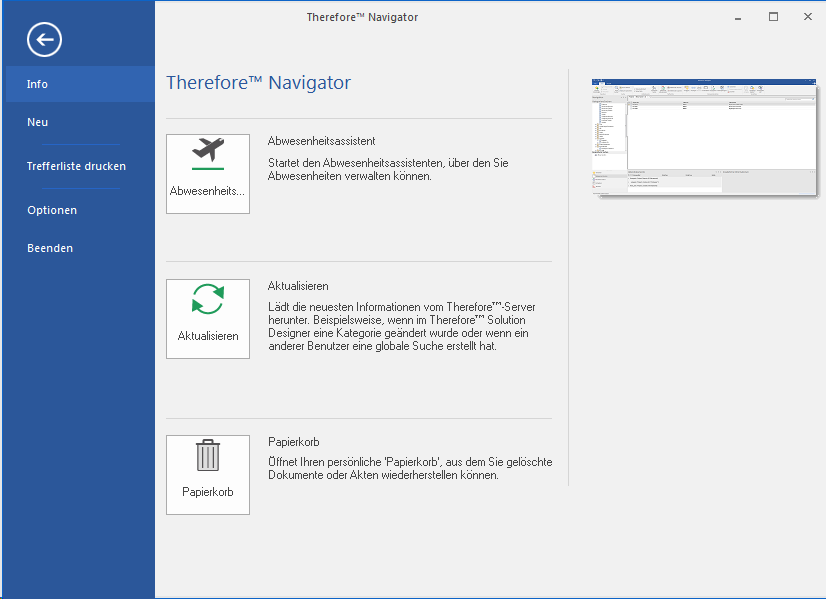
Task: Launch the Abwesenheitsassistent tile
Action: [x=207, y=174]
